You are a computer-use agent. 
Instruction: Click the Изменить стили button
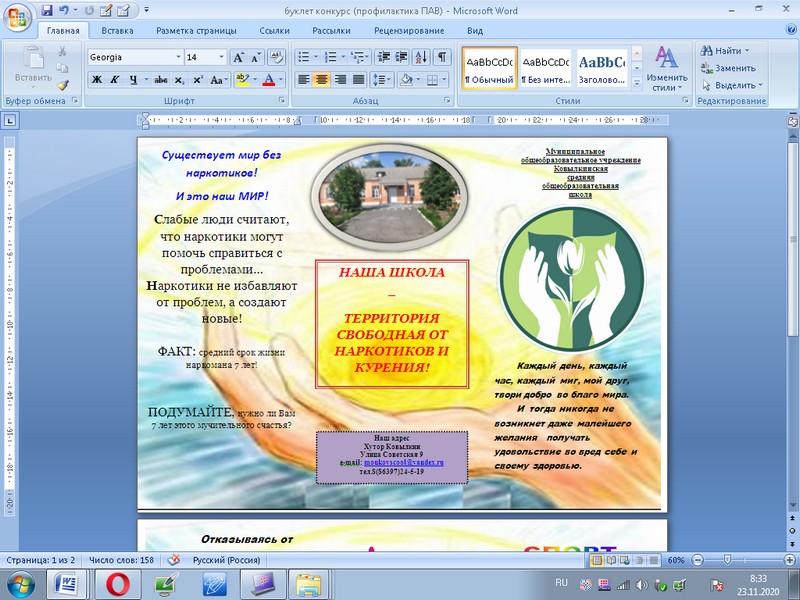(667, 68)
